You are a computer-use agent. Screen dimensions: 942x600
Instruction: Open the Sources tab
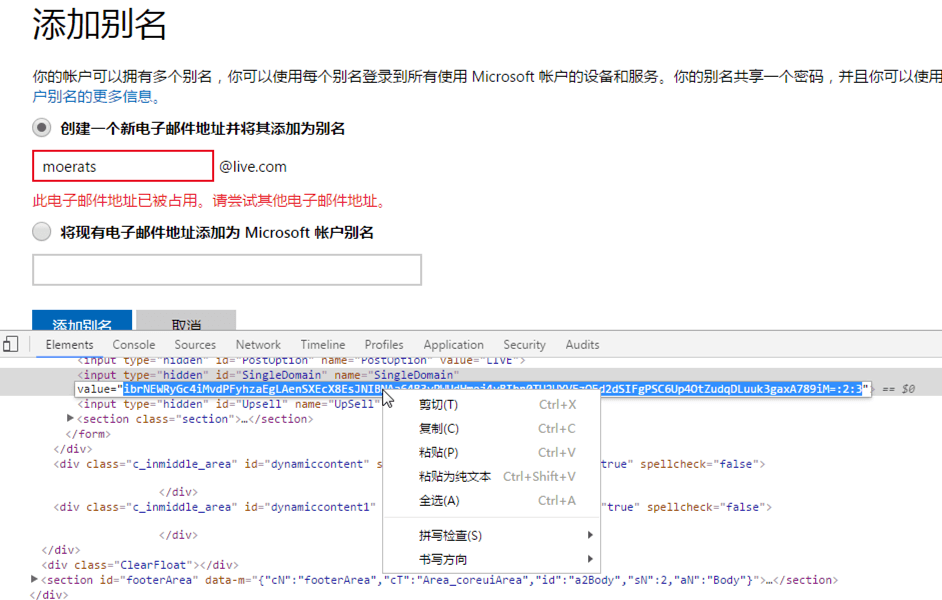(195, 345)
